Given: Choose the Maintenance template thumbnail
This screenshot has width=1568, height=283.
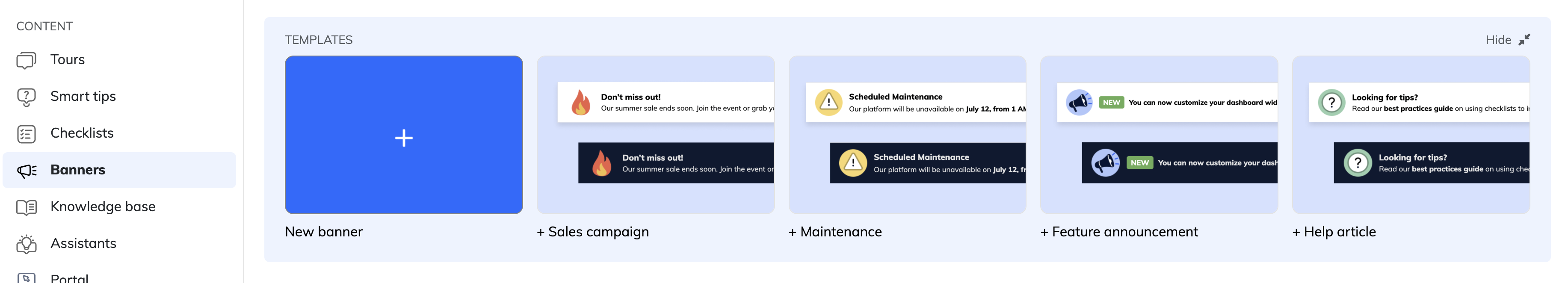Looking at the screenshot, I should 907,135.
